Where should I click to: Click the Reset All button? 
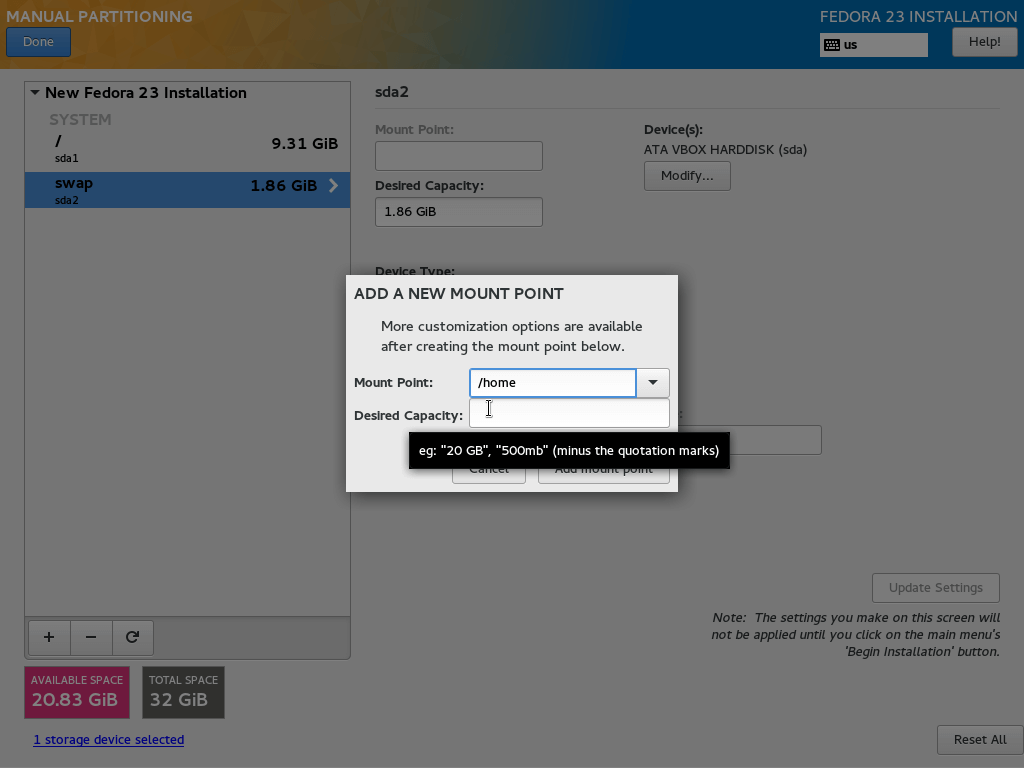[x=980, y=740]
